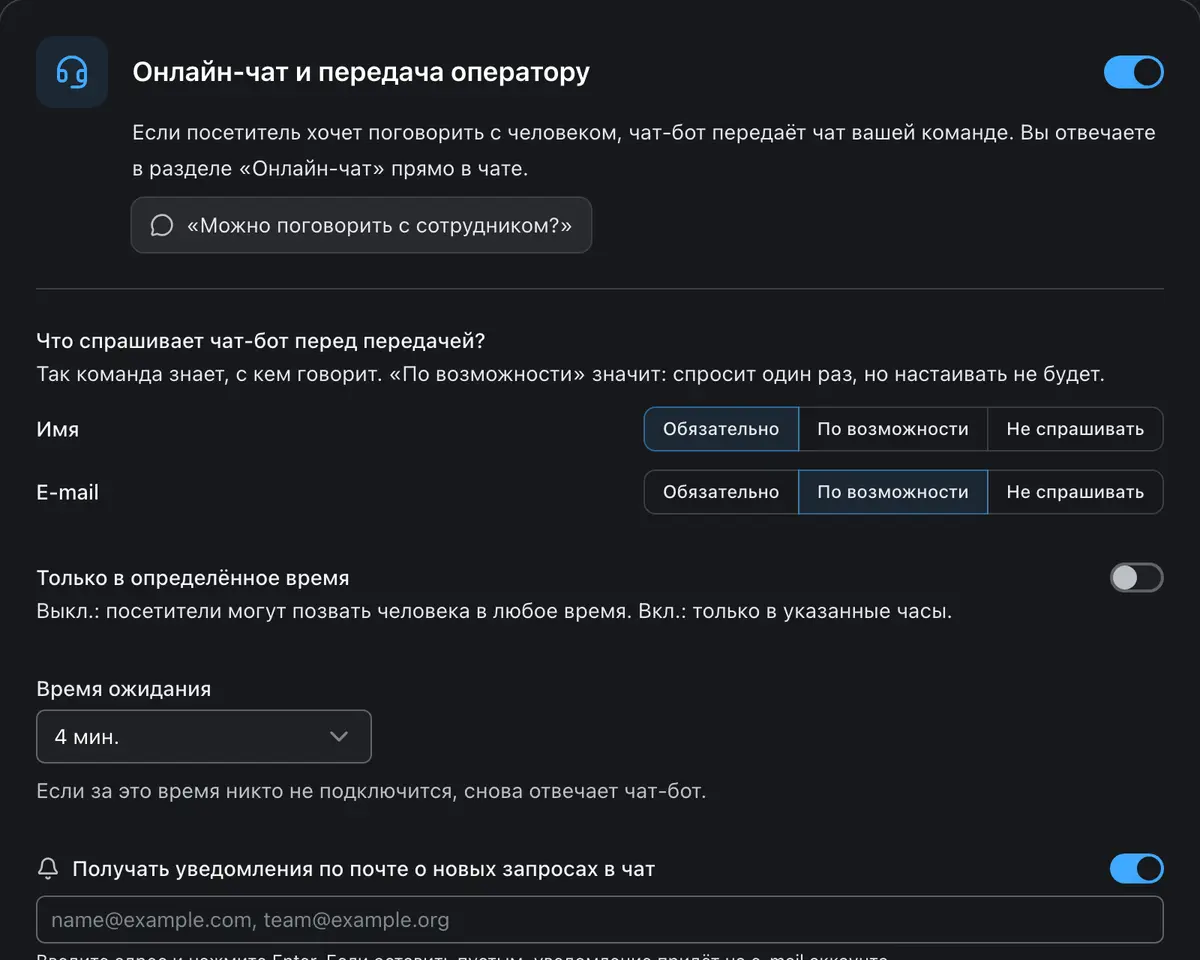Set E-mail to «Обязательно»

[x=721, y=492]
